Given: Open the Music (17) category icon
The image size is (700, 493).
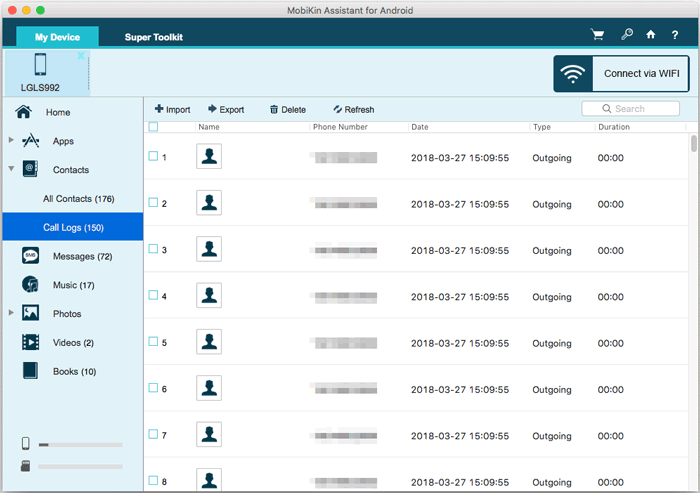Looking at the screenshot, I should [30, 284].
